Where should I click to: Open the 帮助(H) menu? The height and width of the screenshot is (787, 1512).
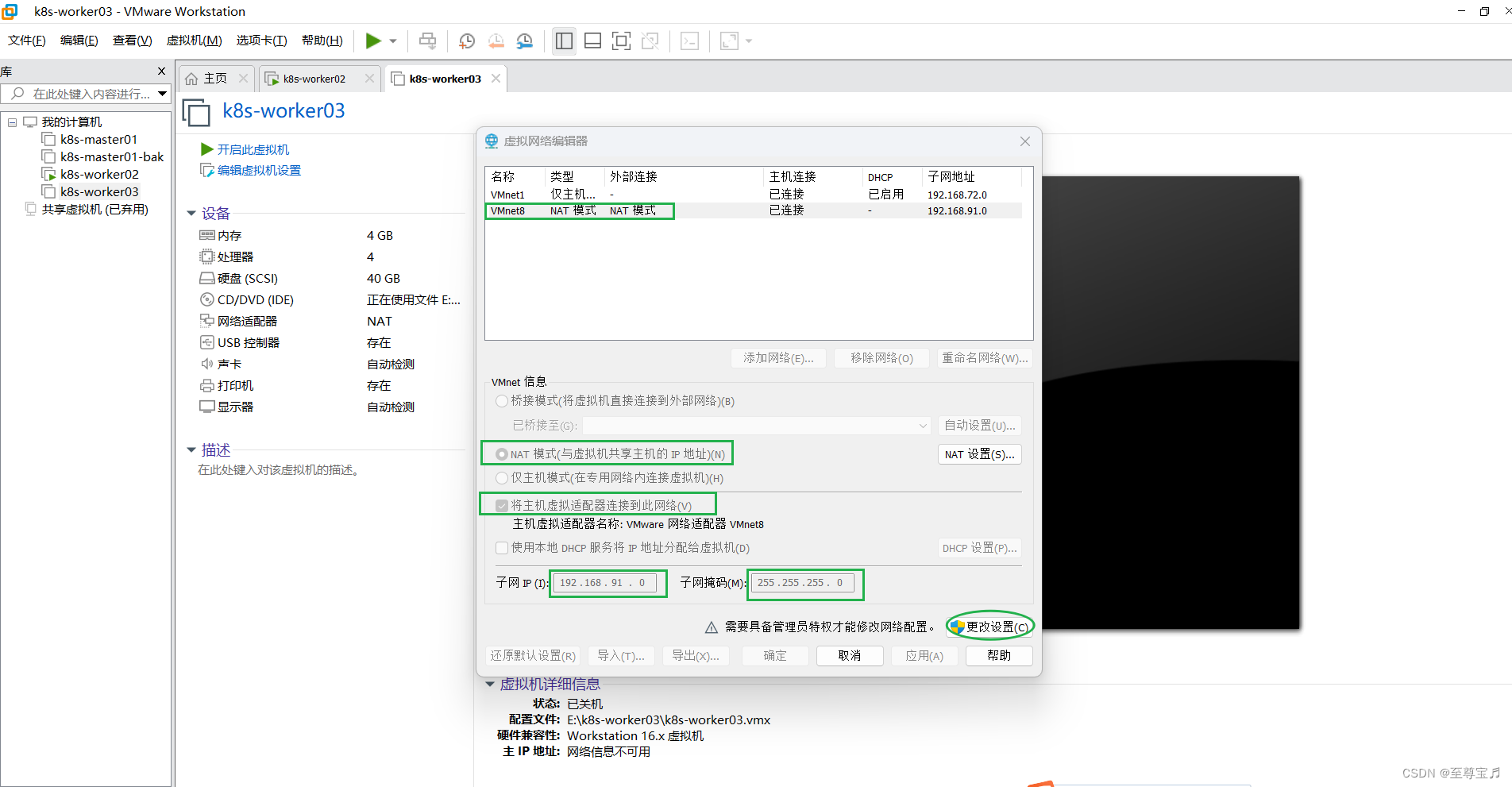point(322,41)
